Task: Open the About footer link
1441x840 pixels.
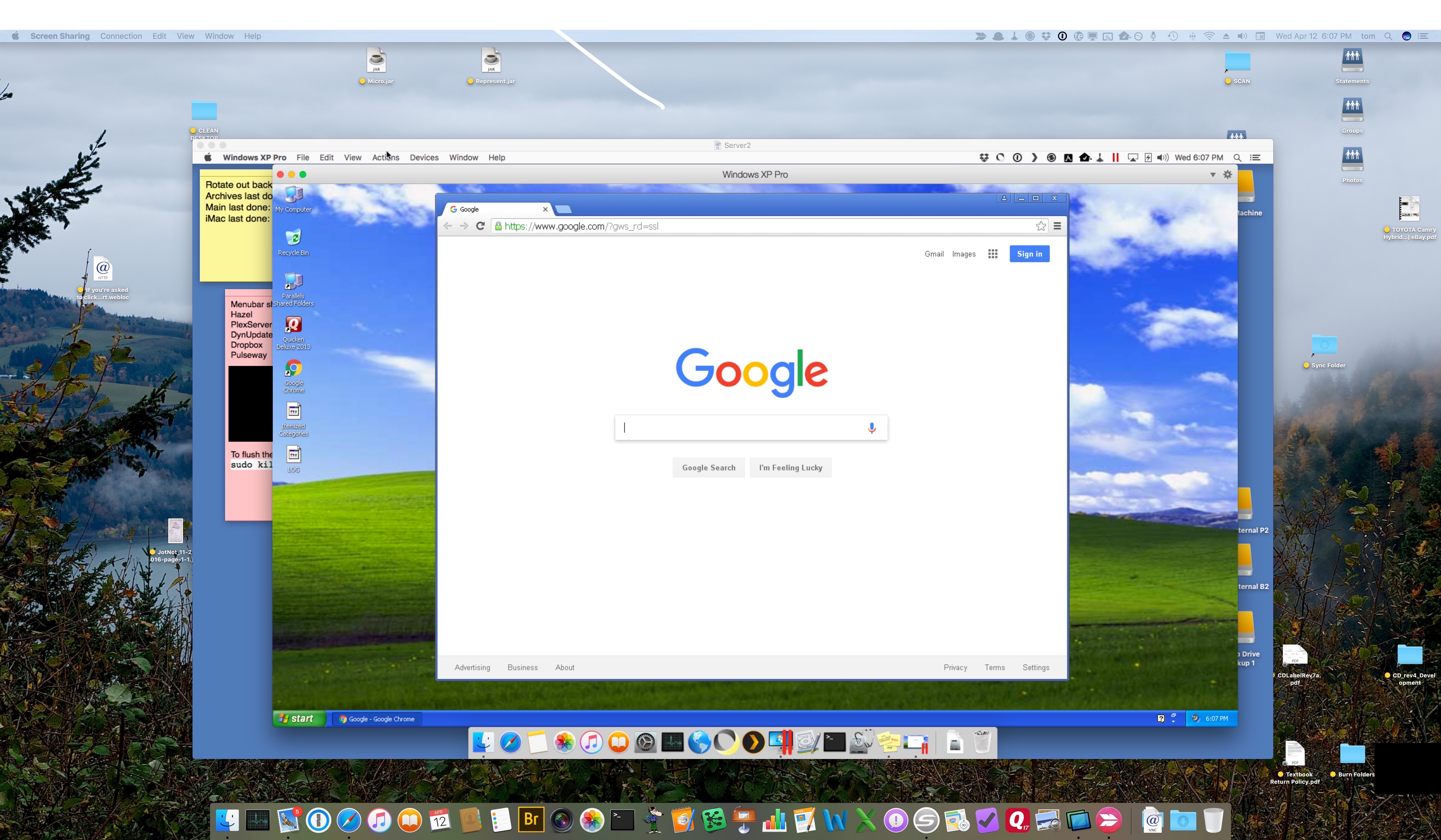Action: (564, 668)
